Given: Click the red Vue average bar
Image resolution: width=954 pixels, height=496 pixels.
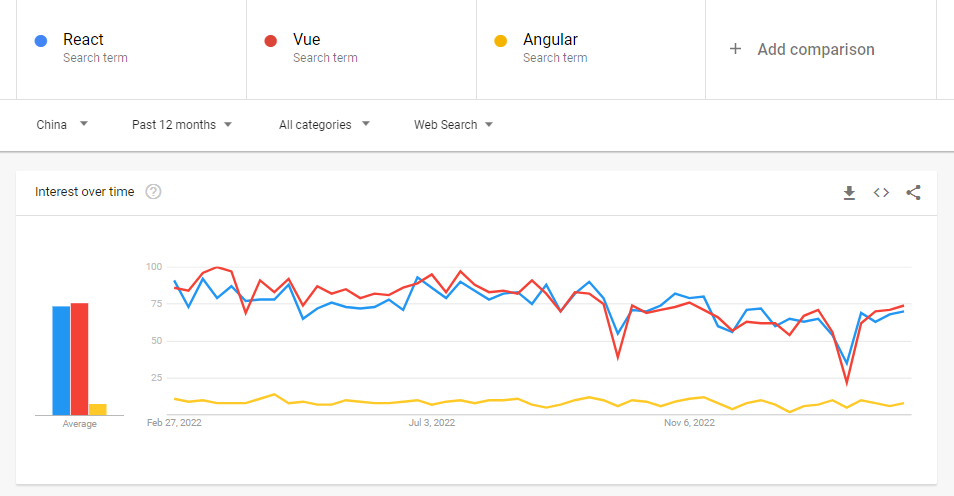Looking at the screenshot, I should (x=79, y=359).
